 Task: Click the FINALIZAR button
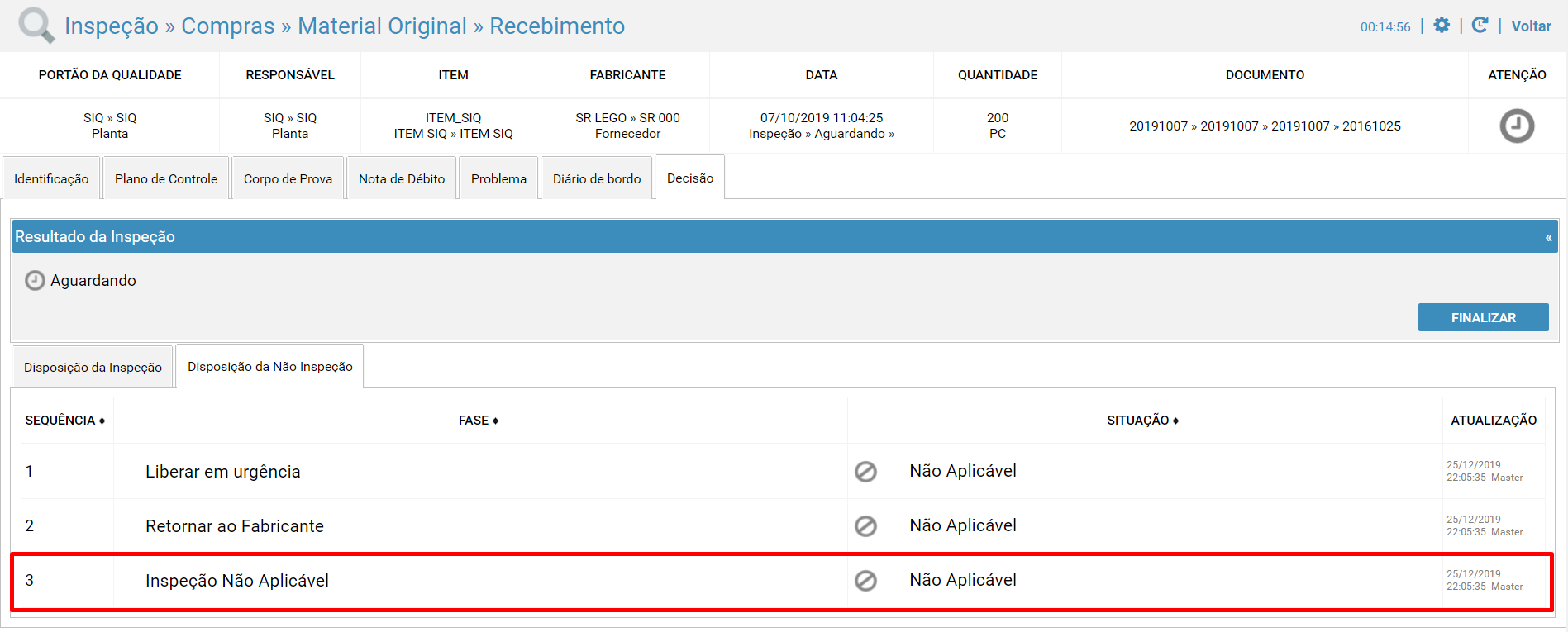(1484, 317)
